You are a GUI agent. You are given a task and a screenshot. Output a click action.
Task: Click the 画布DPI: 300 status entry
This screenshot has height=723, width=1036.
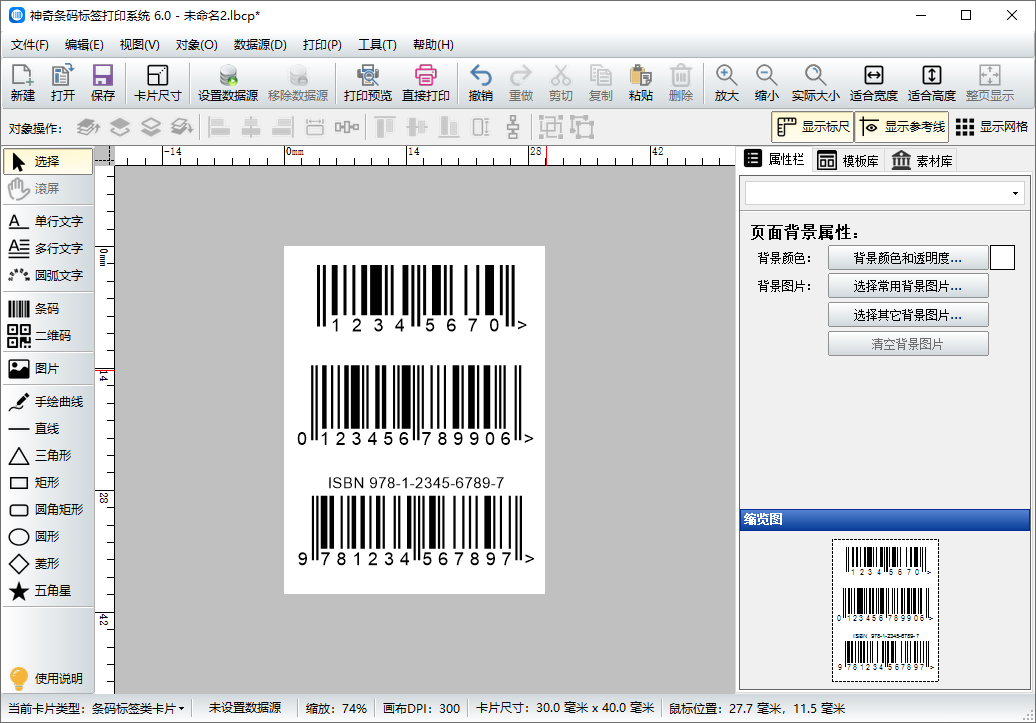(x=422, y=708)
